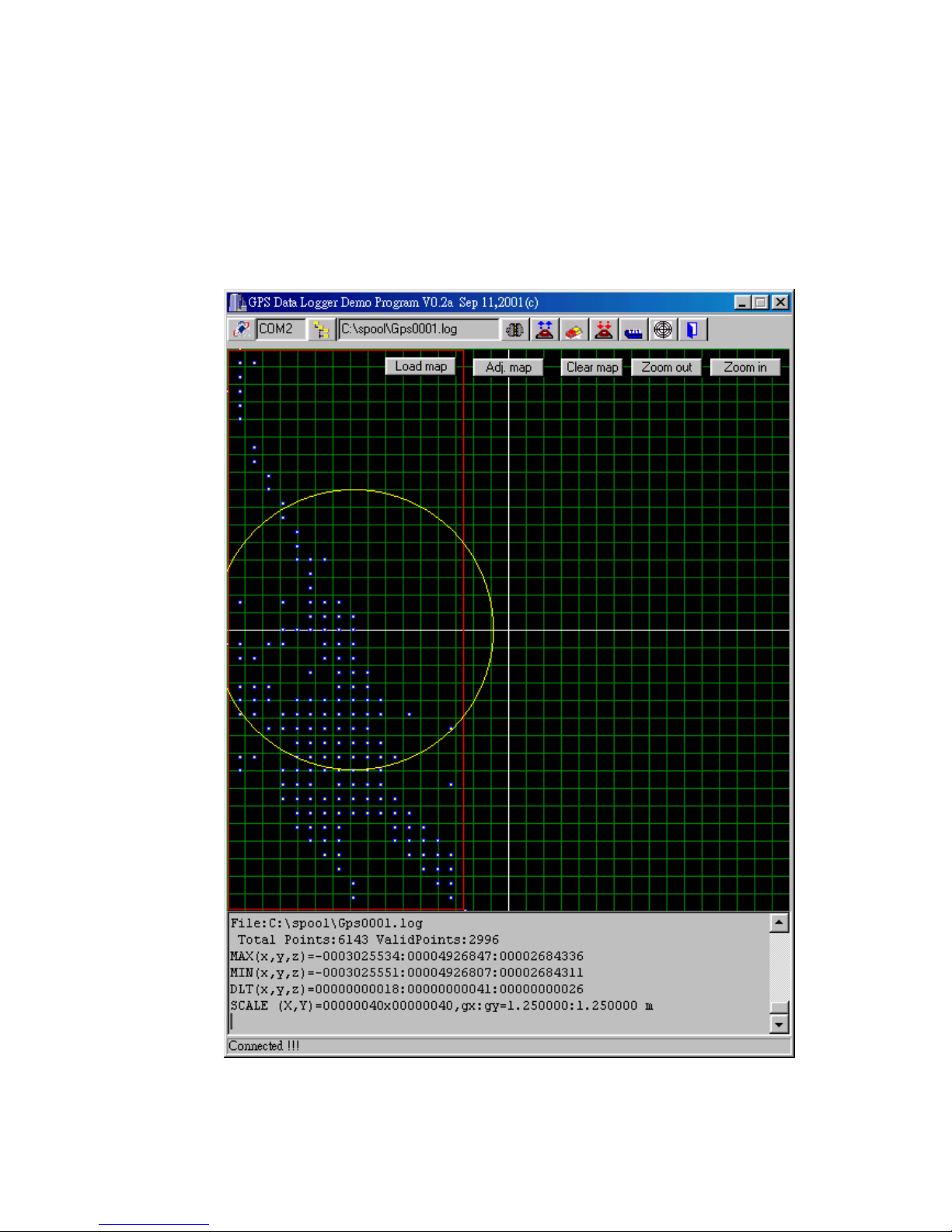
Task: Open the file tree browse icon
Action: click(320, 329)
